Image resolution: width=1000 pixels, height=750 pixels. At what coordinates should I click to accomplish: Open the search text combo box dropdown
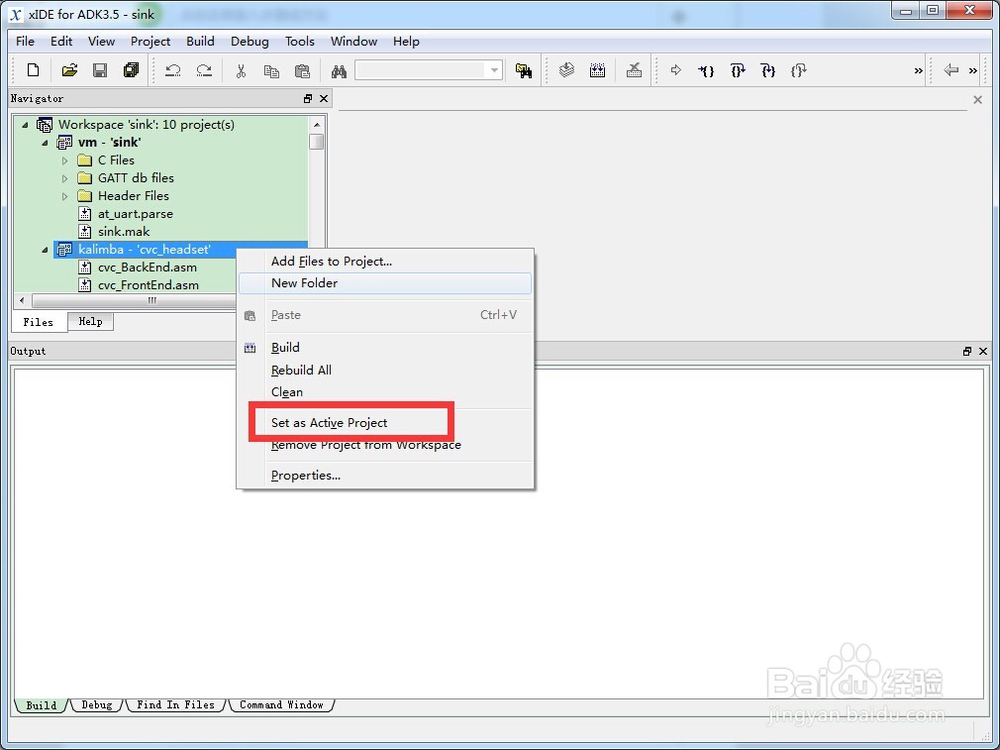click(x=494, y=71)
